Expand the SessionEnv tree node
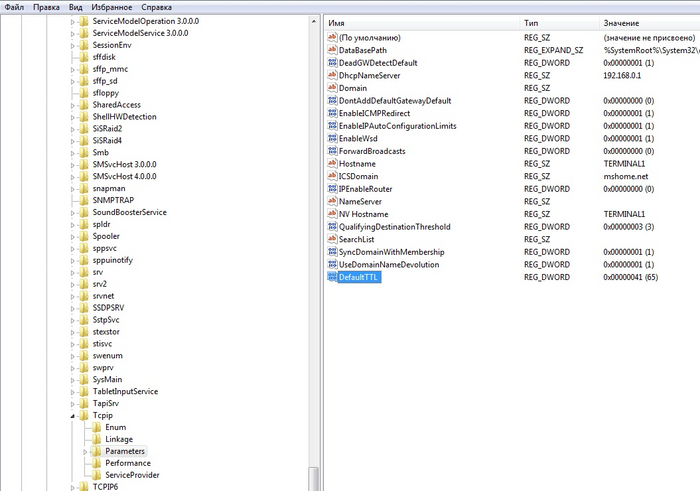Screen dimensions: 700x491 coord(72,46)
